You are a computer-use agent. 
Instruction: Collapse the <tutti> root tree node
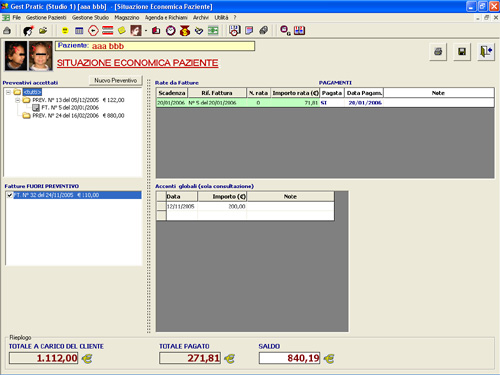pos(9,92)
